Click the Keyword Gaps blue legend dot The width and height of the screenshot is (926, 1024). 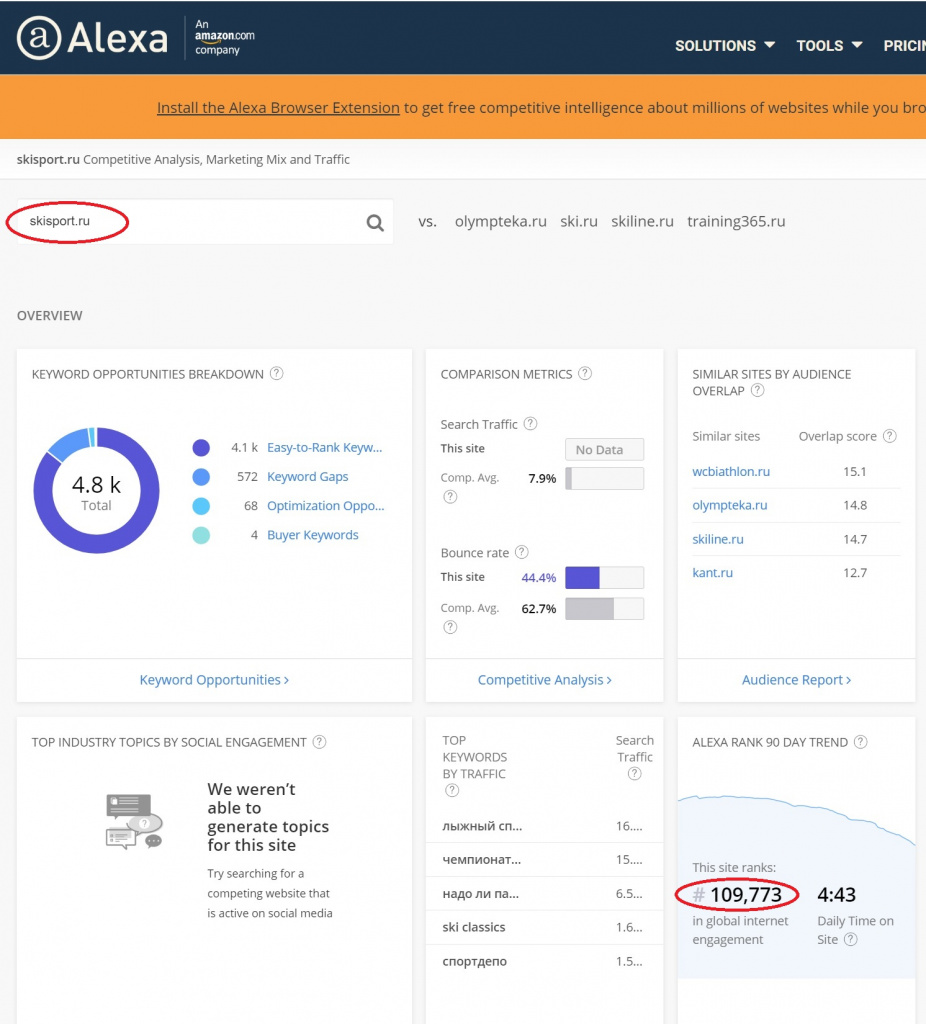(x=201, y=477)
